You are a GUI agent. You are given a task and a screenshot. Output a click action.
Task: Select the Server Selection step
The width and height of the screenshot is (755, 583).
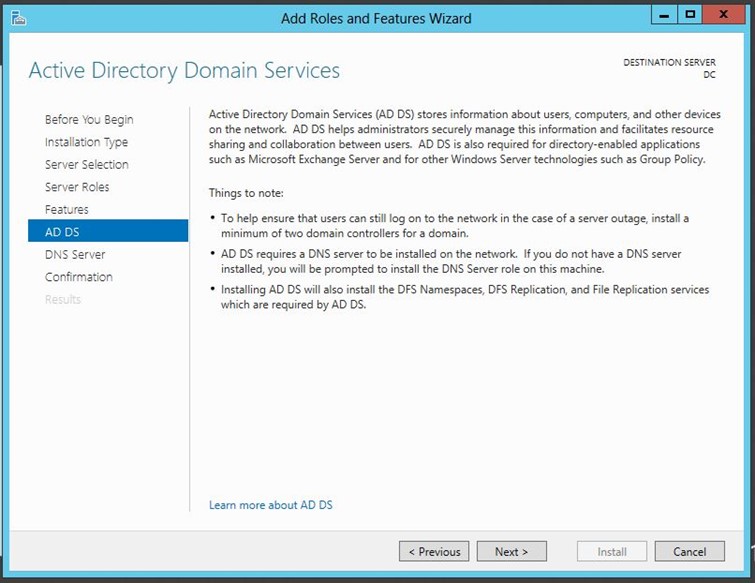(x=87, y=165)
